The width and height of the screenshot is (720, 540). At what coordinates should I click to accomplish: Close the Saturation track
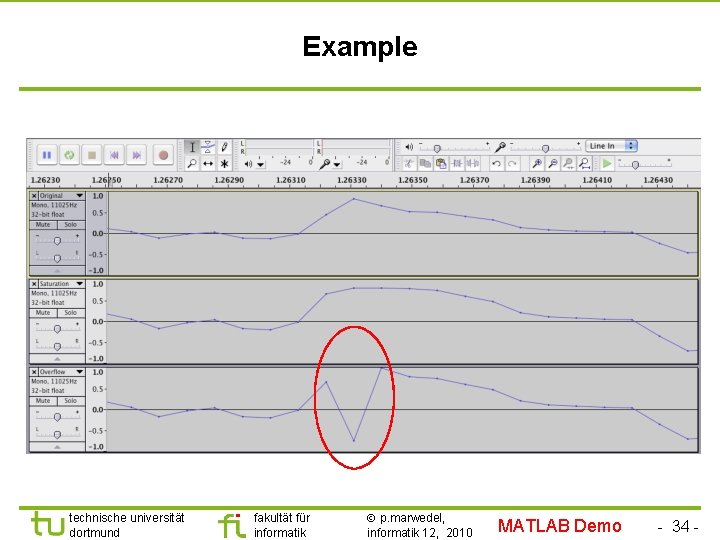click(x=34, y=284)
